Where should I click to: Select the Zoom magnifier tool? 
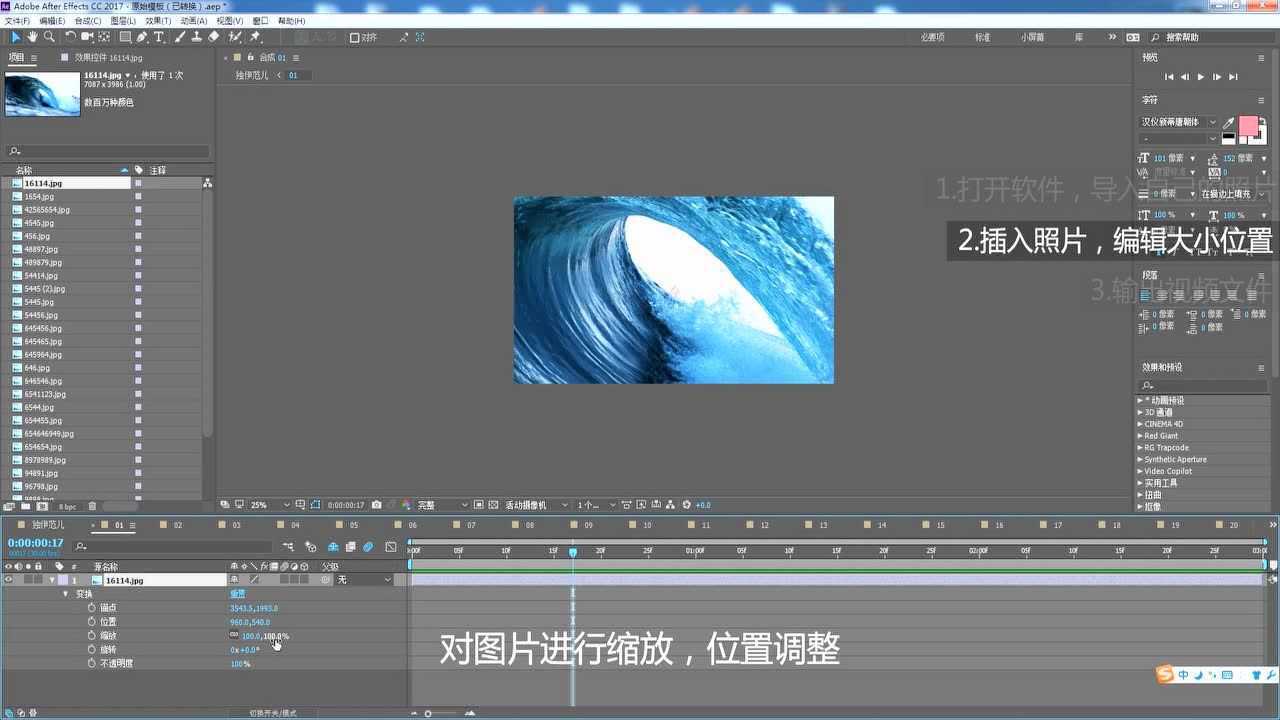point(48,37)
